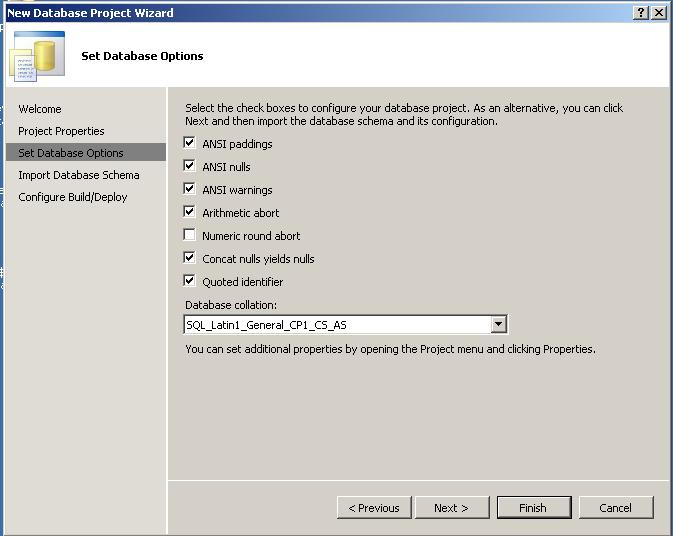The height and width of the screenshot is (536, 673).
Task: Uncheck the Quoted identifier option
Action: (189, 281)
